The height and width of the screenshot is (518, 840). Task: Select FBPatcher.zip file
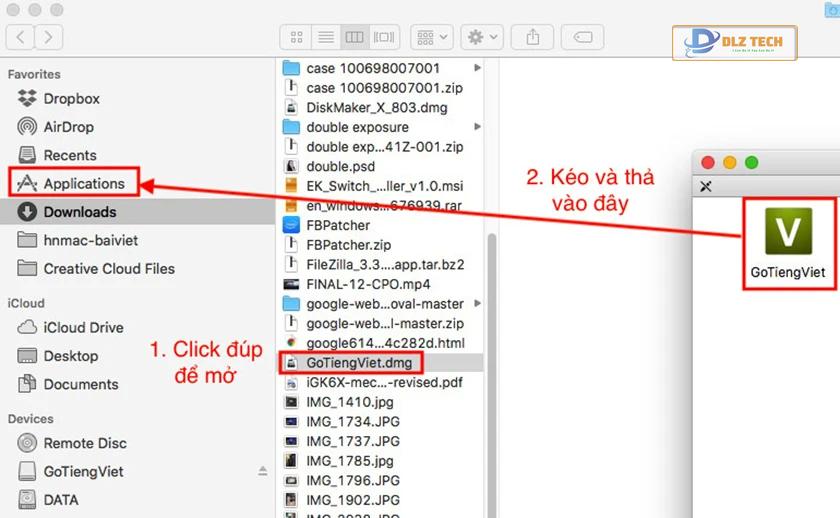coord(381,245)
